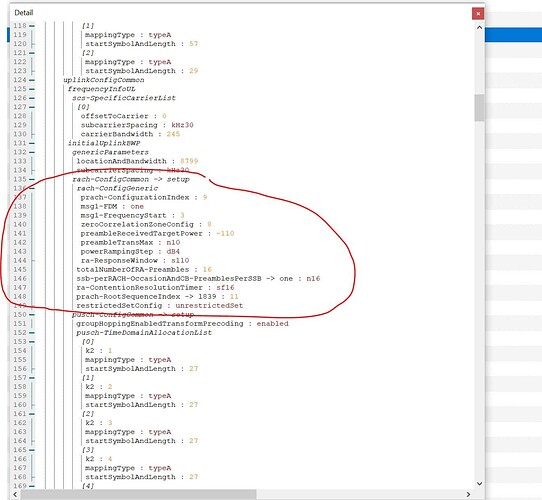The image size is (542, 500).
Task: Collapse rach-ConfigCommon fold at line 135
Action: [x=32, y=179]
